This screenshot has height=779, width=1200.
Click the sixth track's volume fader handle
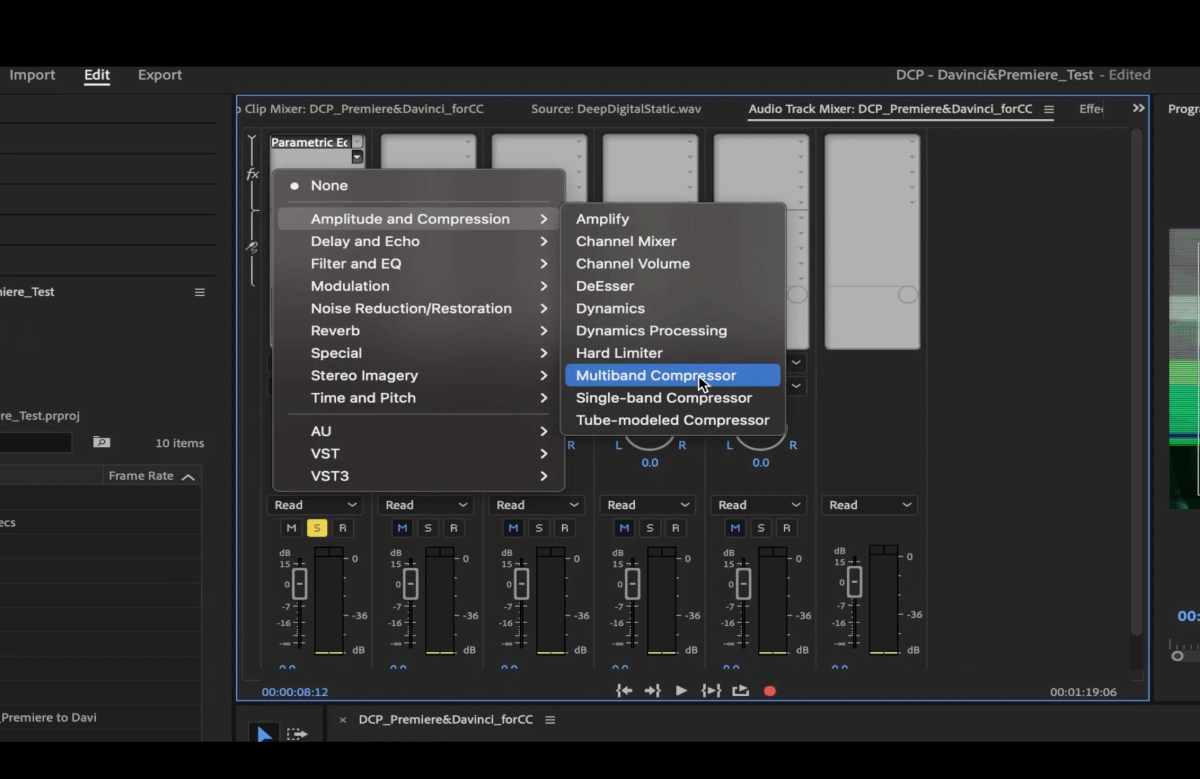pos(854,584)
